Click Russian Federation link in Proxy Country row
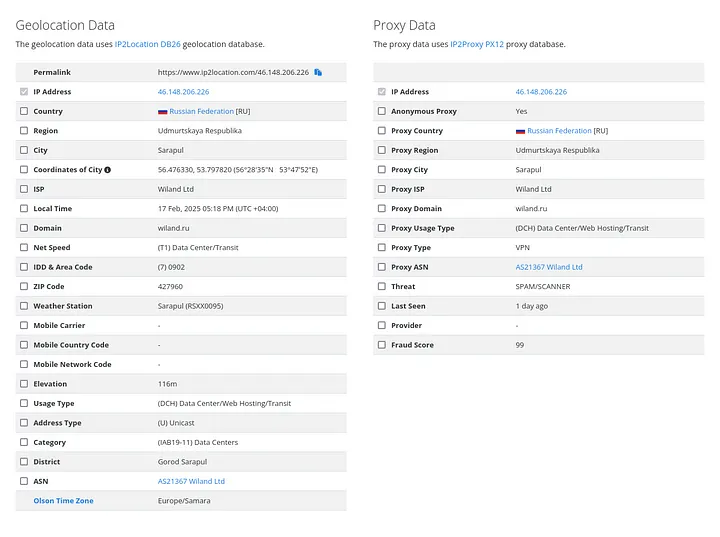The width and height of the screenshot is (720, 537). 559,131
